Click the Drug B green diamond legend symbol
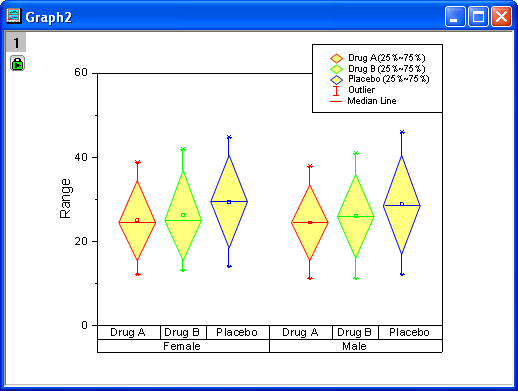Screen dimensions: 518x391 (x=336, y=69)
